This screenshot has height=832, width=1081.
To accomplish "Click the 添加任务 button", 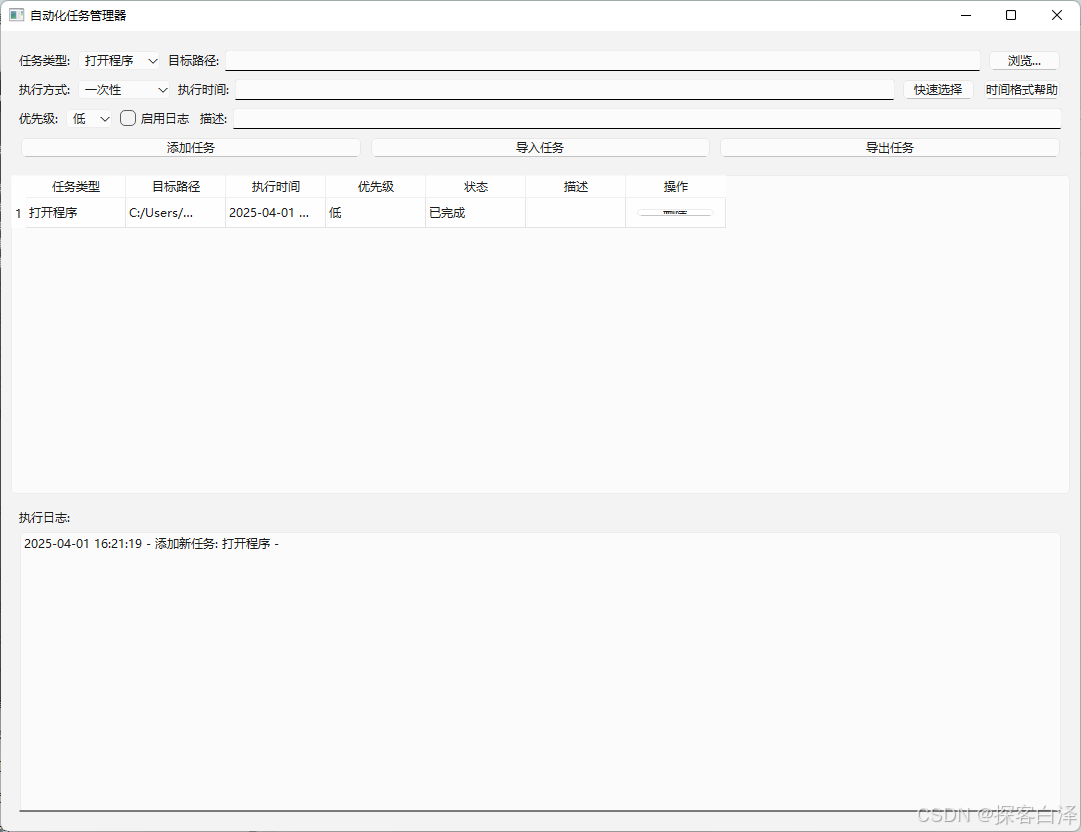I will [x=190, y=147].
